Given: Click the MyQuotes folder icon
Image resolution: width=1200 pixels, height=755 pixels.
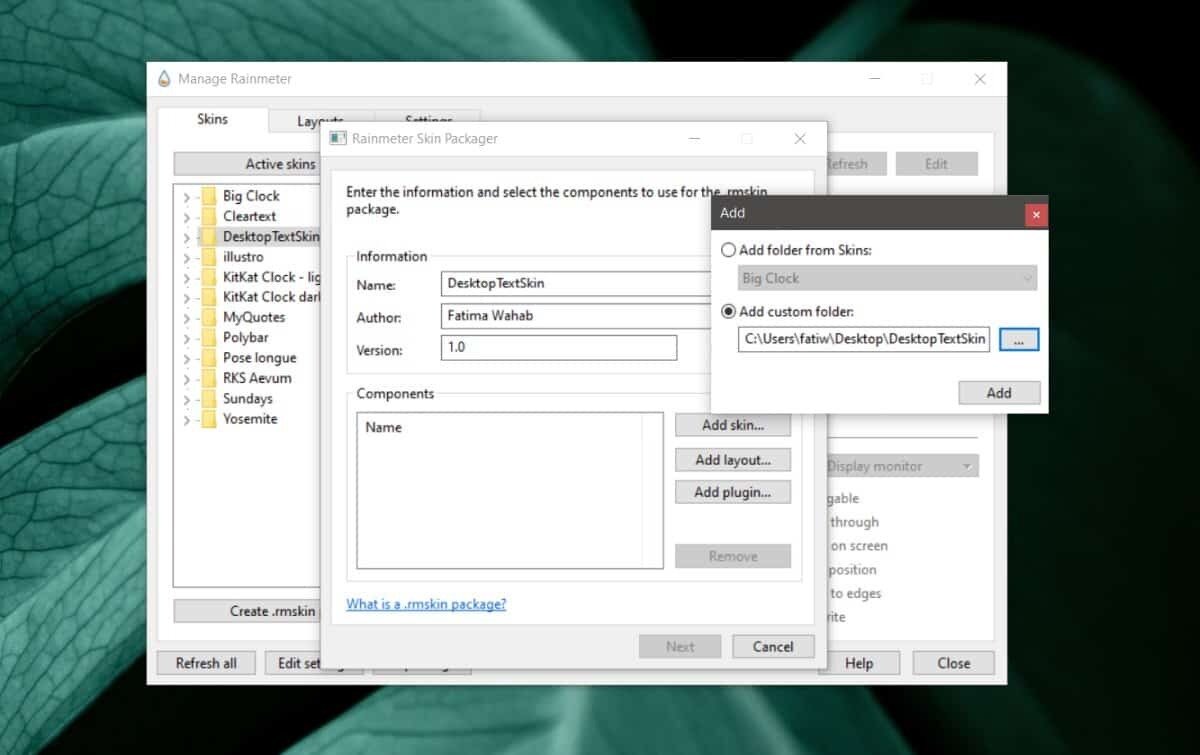Looking at the screenshot, I should tap(208, 317).
